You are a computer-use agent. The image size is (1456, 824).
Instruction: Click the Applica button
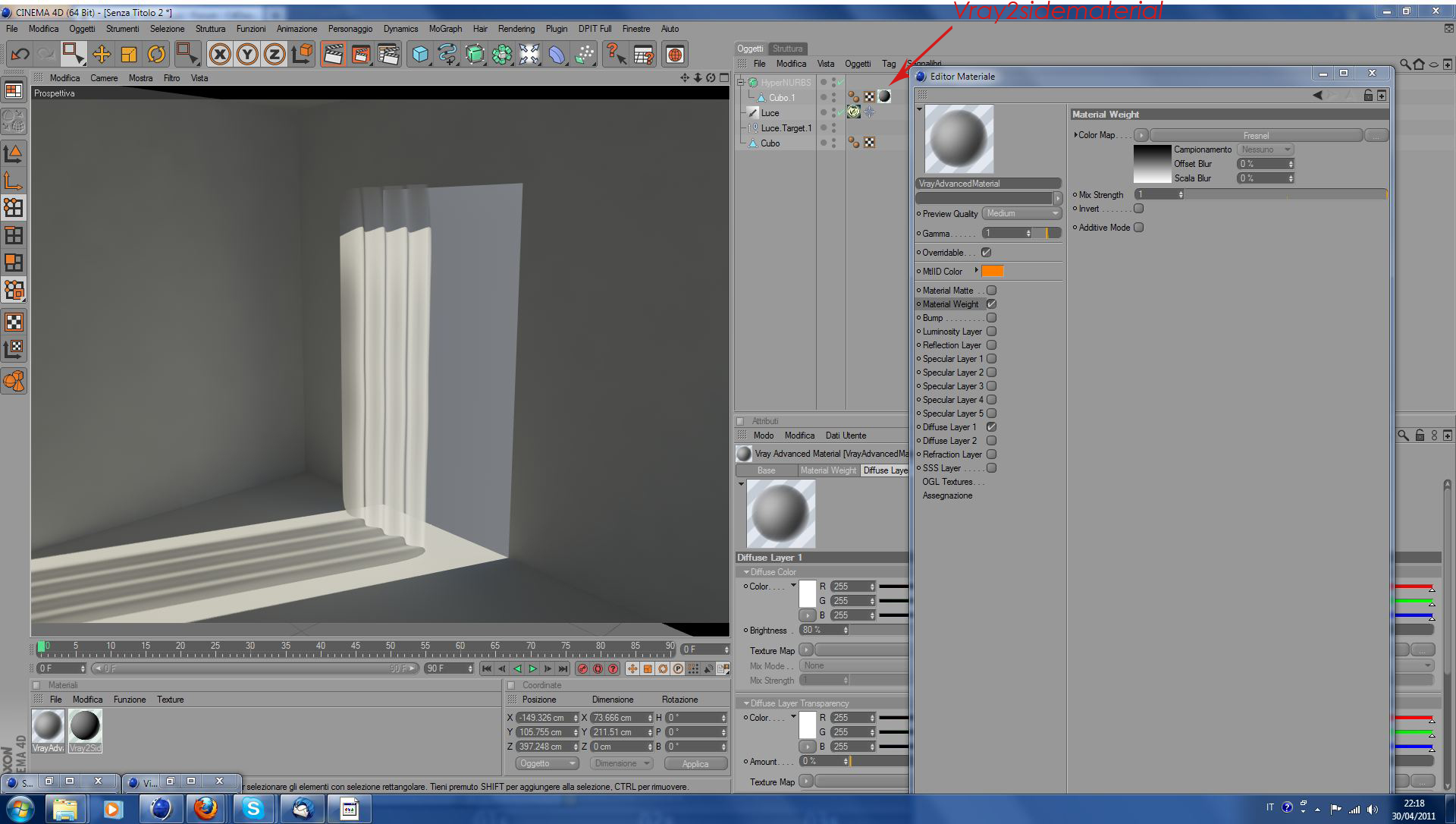(695, 764)
